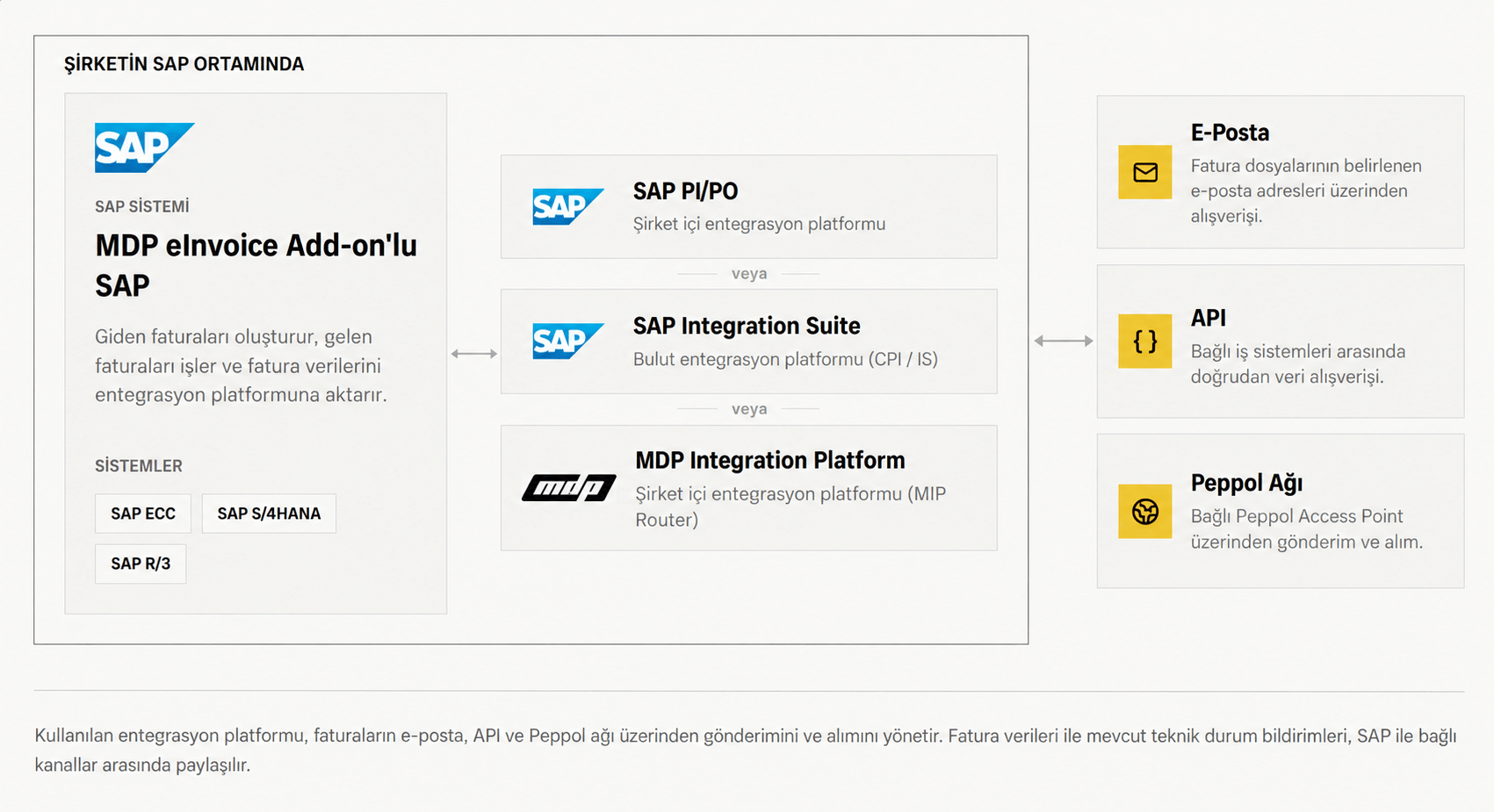This screenshot has height=812, width=1494.
Task: Click the SİSTEMLER label
Action: pos(139,466)
